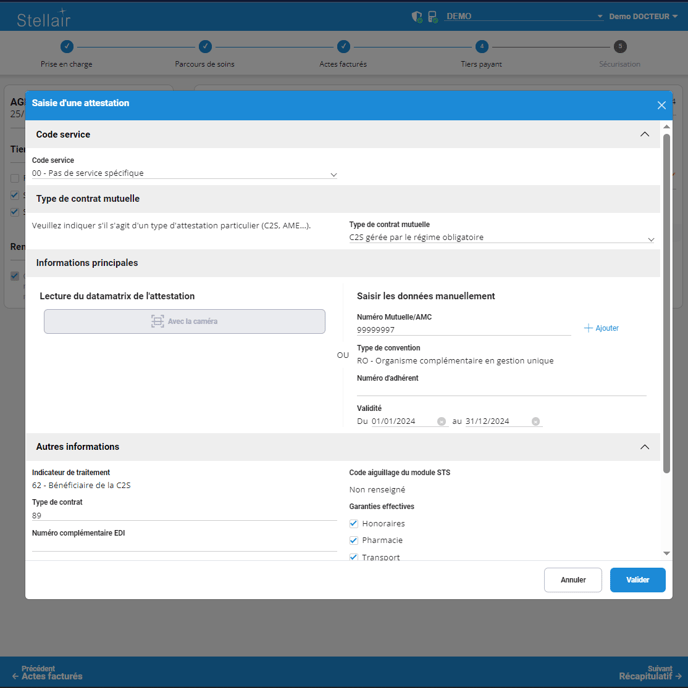Uncheck the Honoraires guarantee checkbox
Image resolution: width=688 pixels, height=688 pixels.
coord(353,523)
